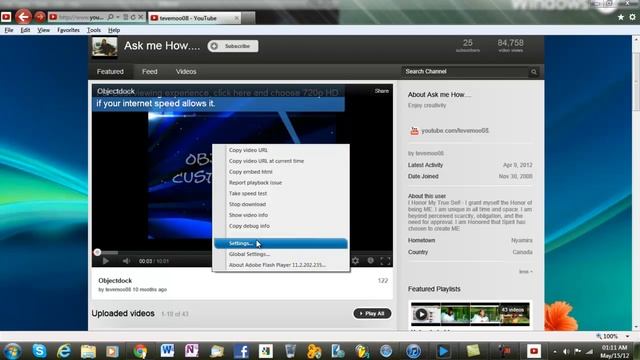Open the Objectdock video title link
Screen dimensions: 640x360
tap(115, 280)
